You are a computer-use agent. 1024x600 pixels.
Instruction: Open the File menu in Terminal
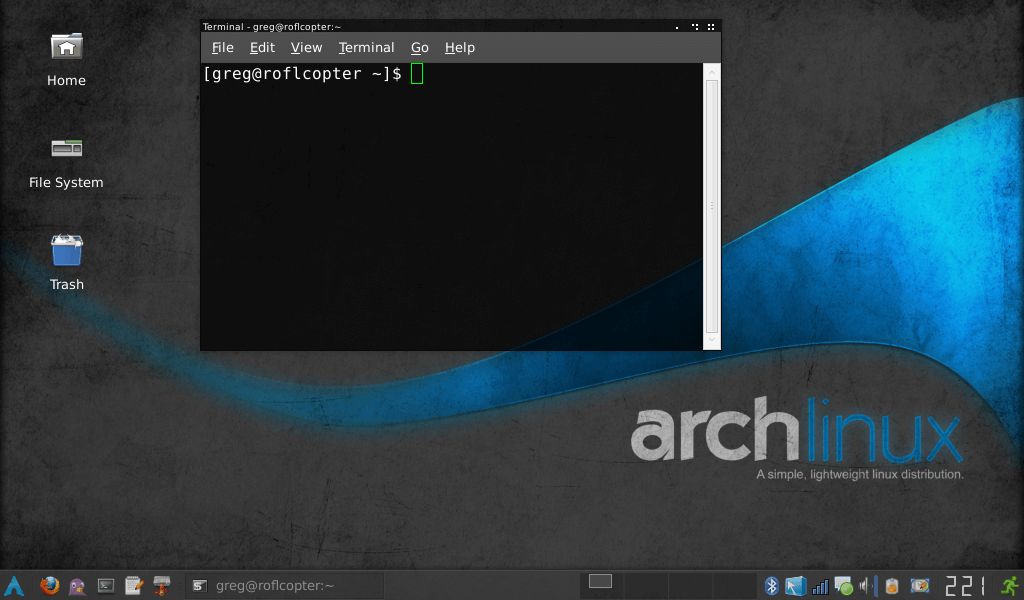[222, 48]
